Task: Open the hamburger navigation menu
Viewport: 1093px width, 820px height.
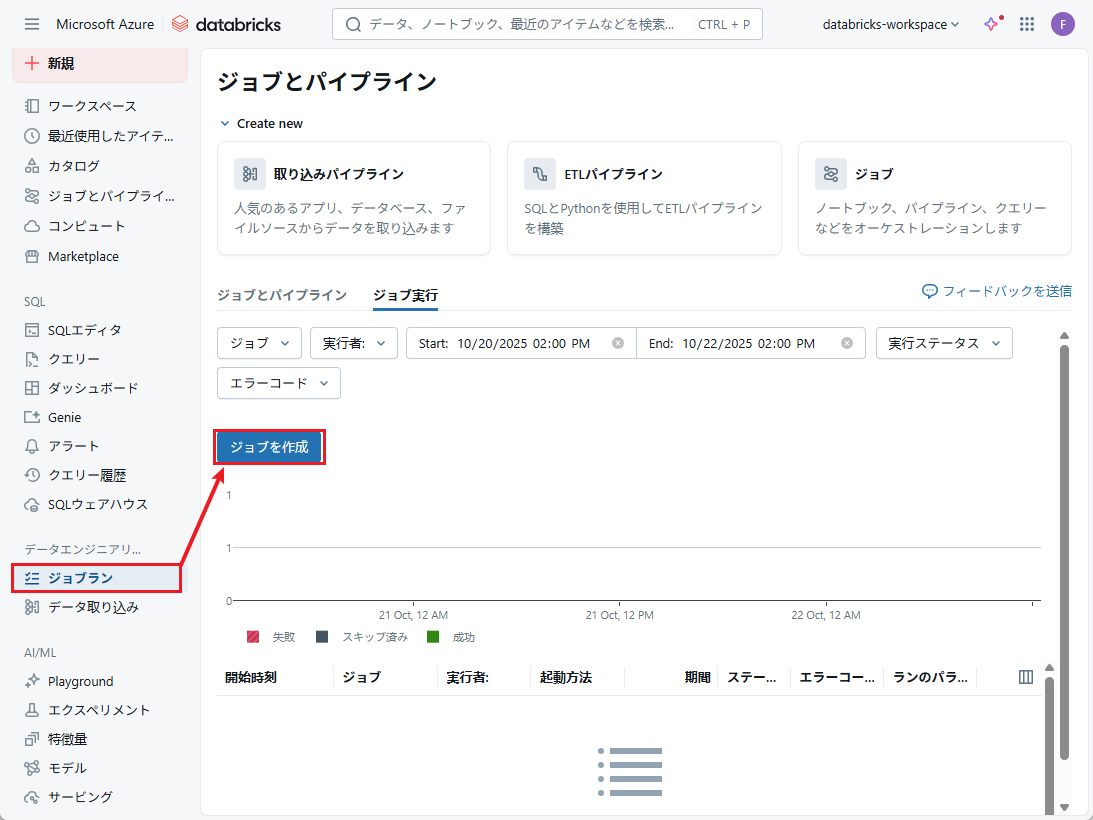Action: [x=32, y=24]
